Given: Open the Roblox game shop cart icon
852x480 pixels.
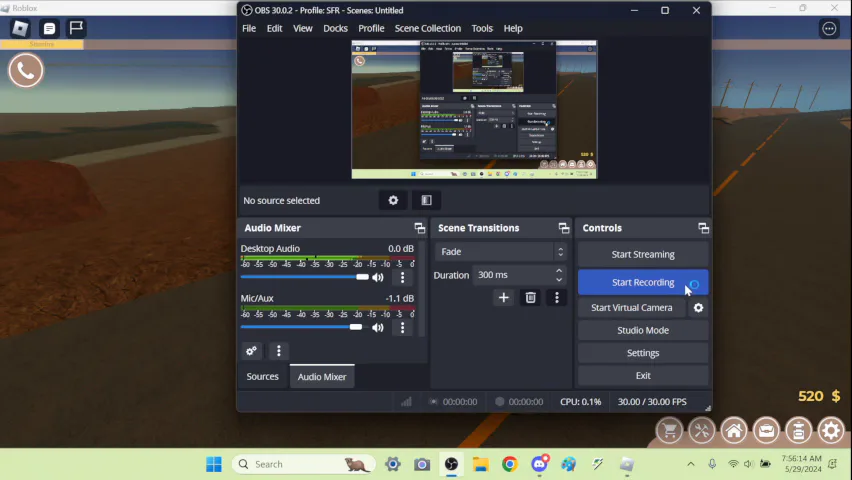Looking at the screenshot, I should click(x=669, y=431).
